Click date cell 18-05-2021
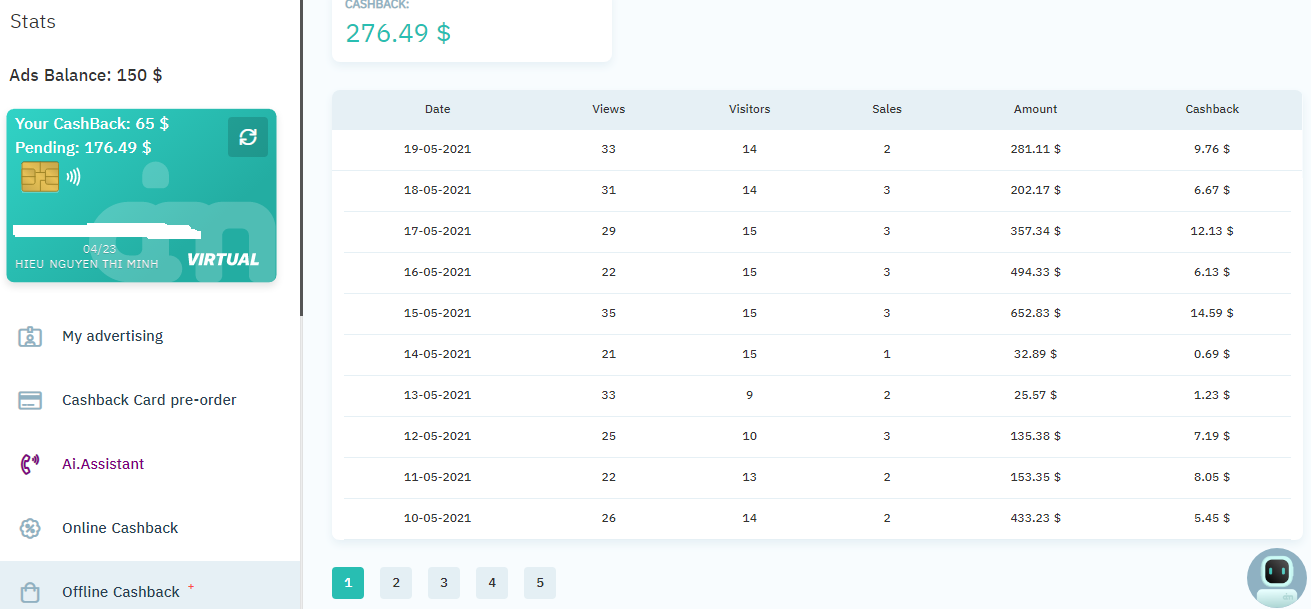 (437, 190)
